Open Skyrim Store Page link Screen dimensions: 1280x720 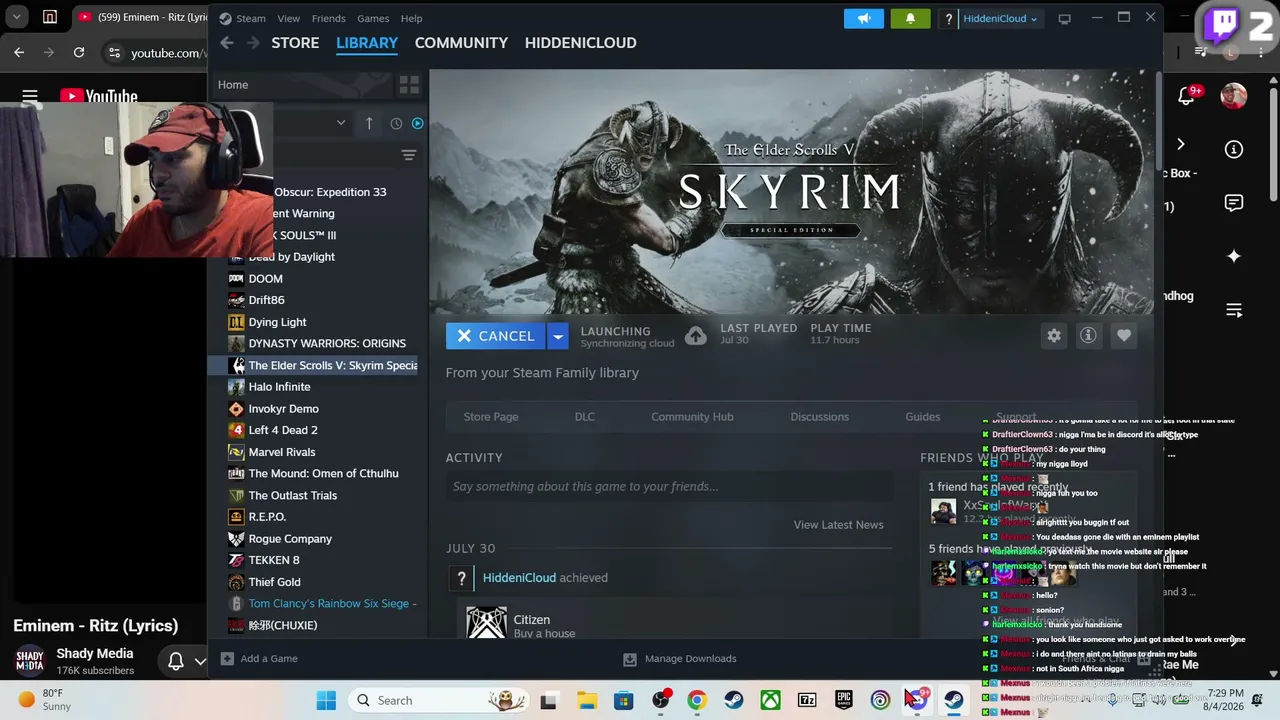pyautogui.click(x=491, y=417)
